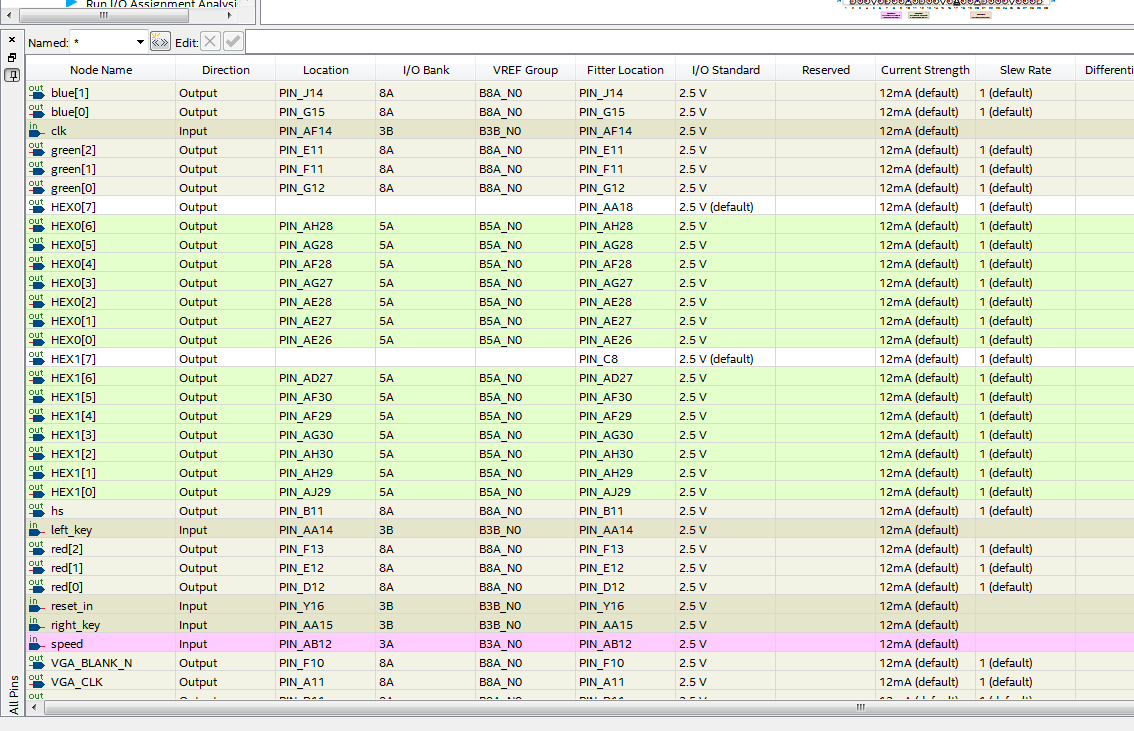This screenshot has width=1134, height=731.
Task: Click the filter options button beside Named
Action: (160, 42)
